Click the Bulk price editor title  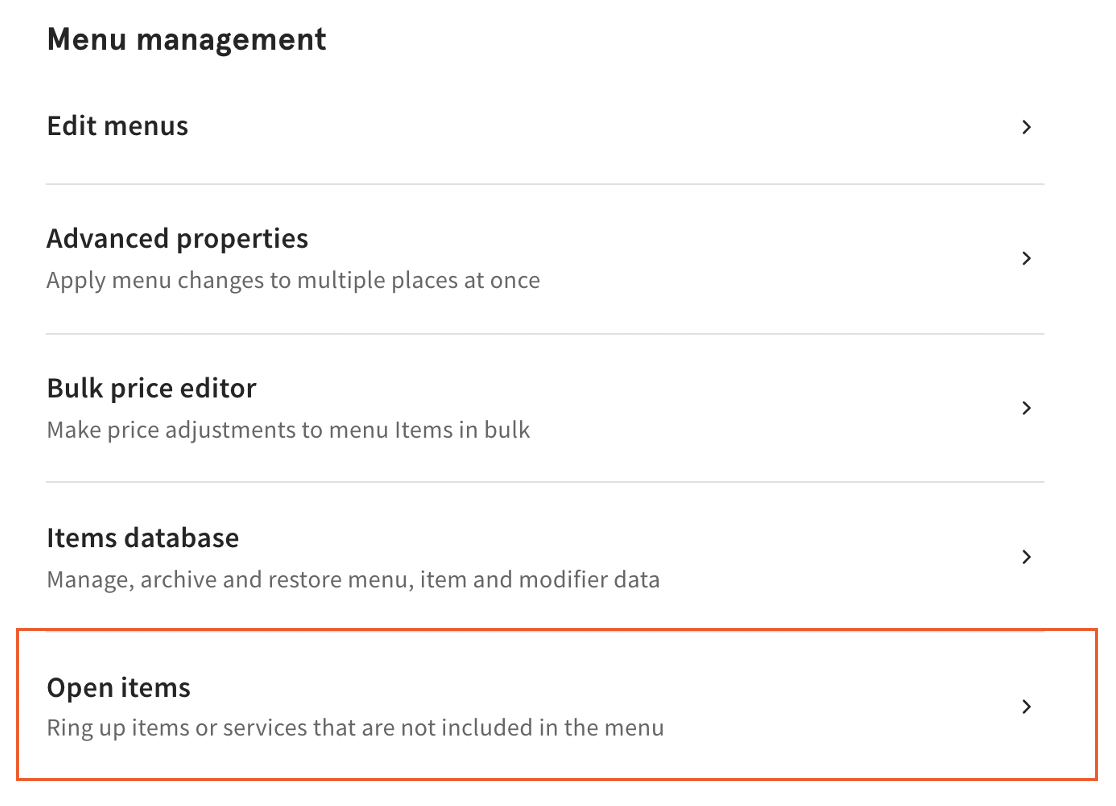151,389
